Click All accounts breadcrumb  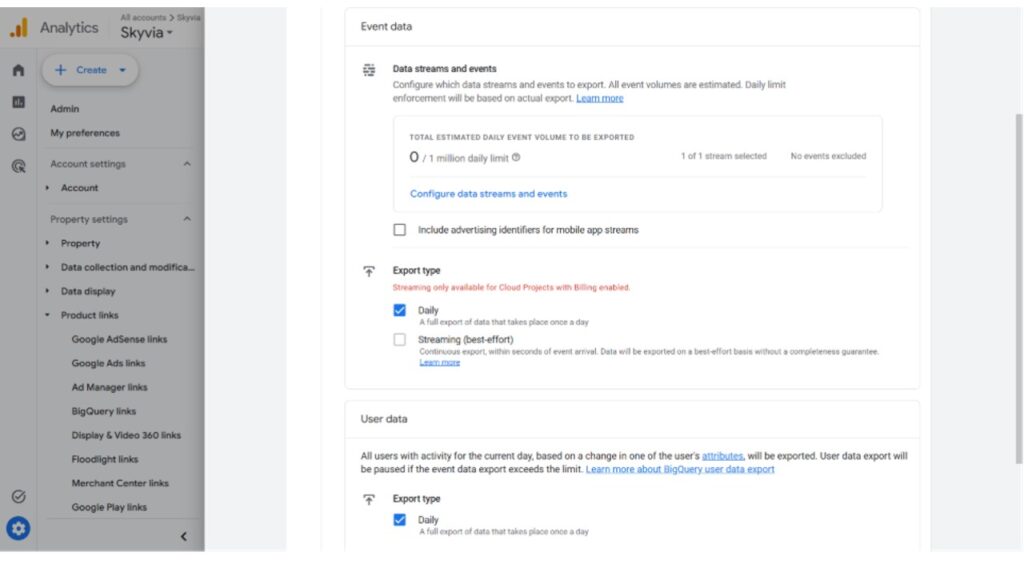[x=143, y=18]
